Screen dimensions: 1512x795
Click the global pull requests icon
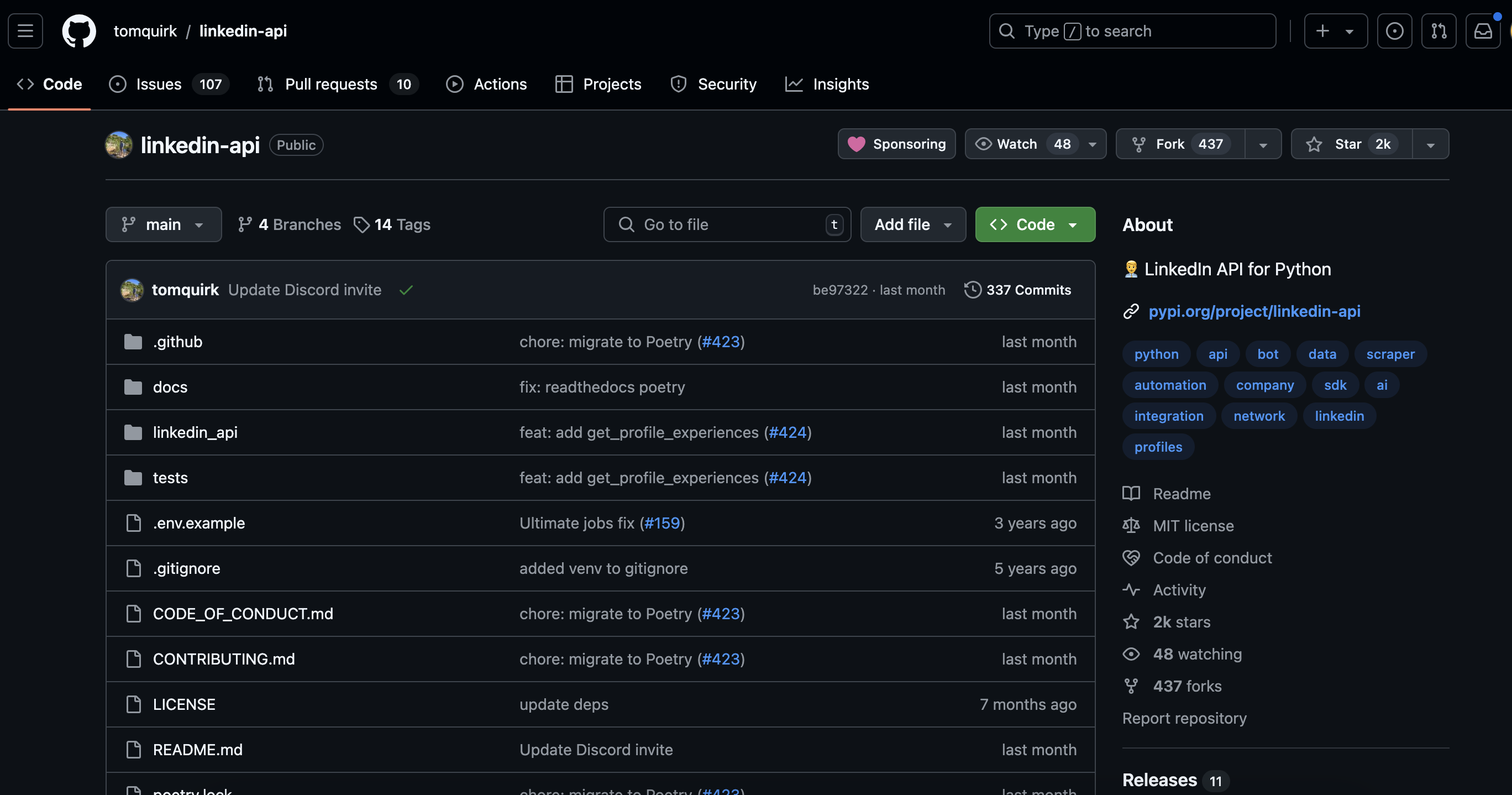[1439, 31]
